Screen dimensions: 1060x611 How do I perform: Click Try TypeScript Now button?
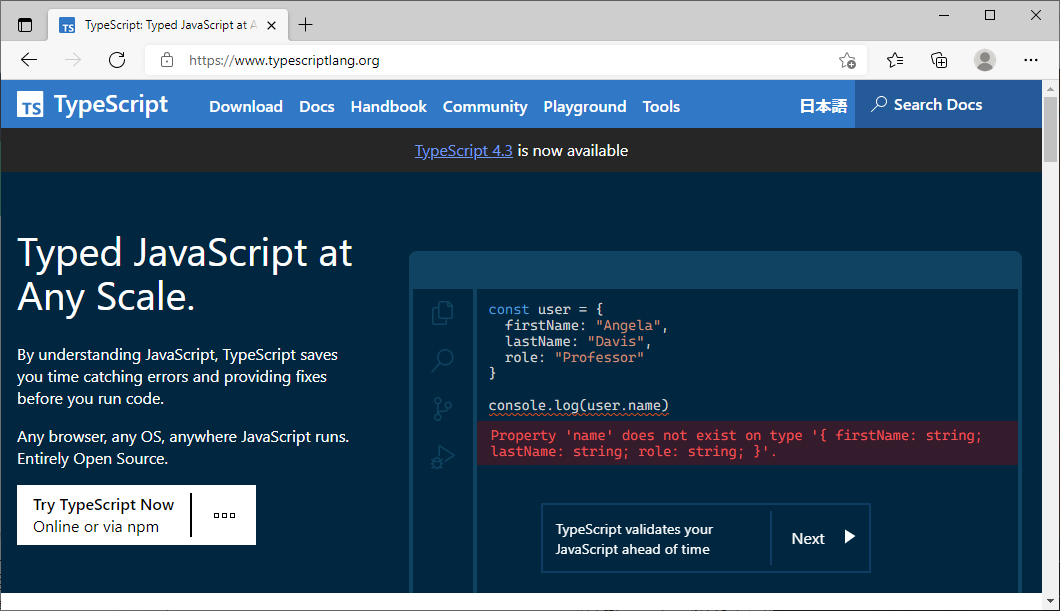pyautogui.click(x=103, y=515)
